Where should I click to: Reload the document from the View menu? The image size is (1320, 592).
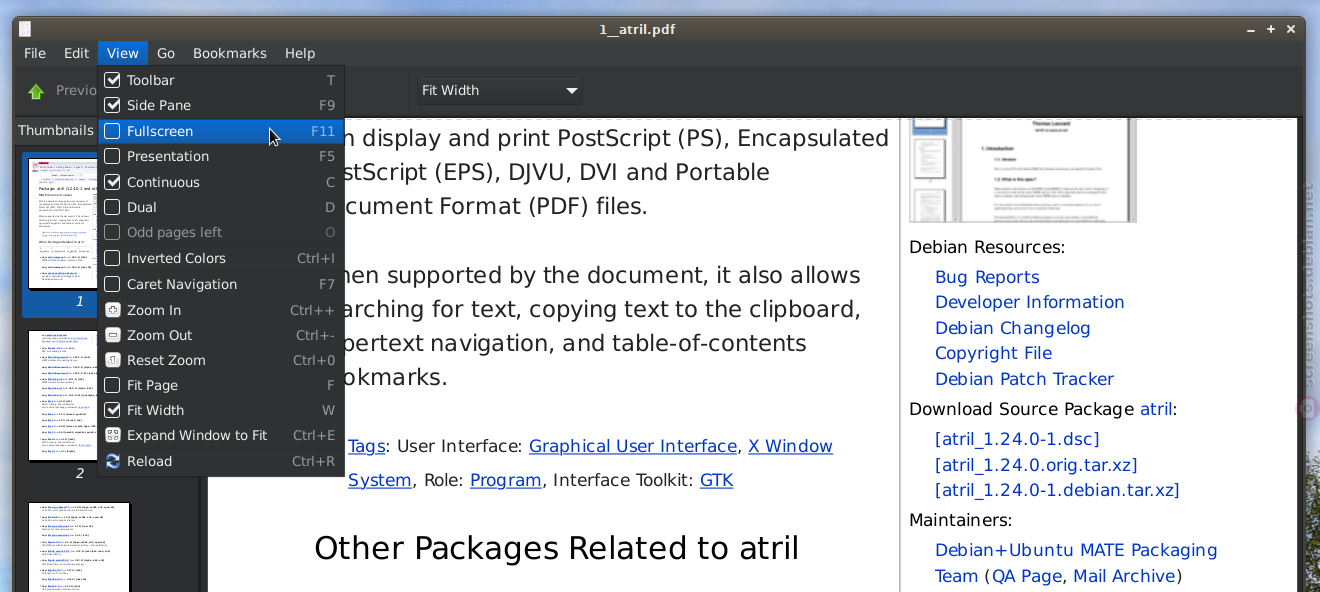[x=221, y=461]
